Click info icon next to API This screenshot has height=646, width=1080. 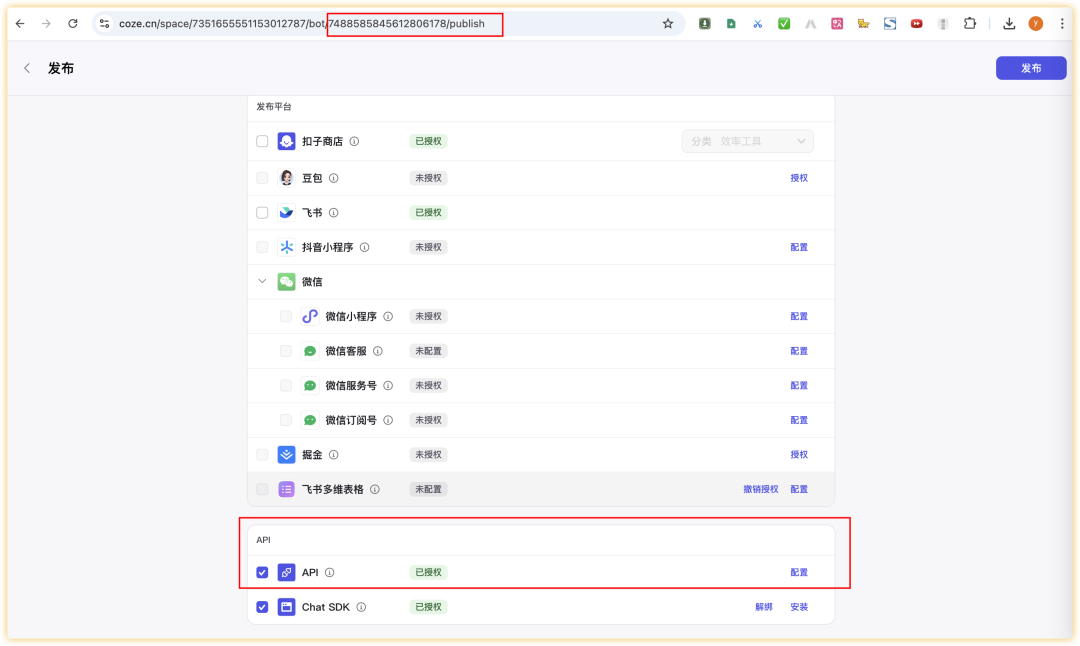pos(329,572)
